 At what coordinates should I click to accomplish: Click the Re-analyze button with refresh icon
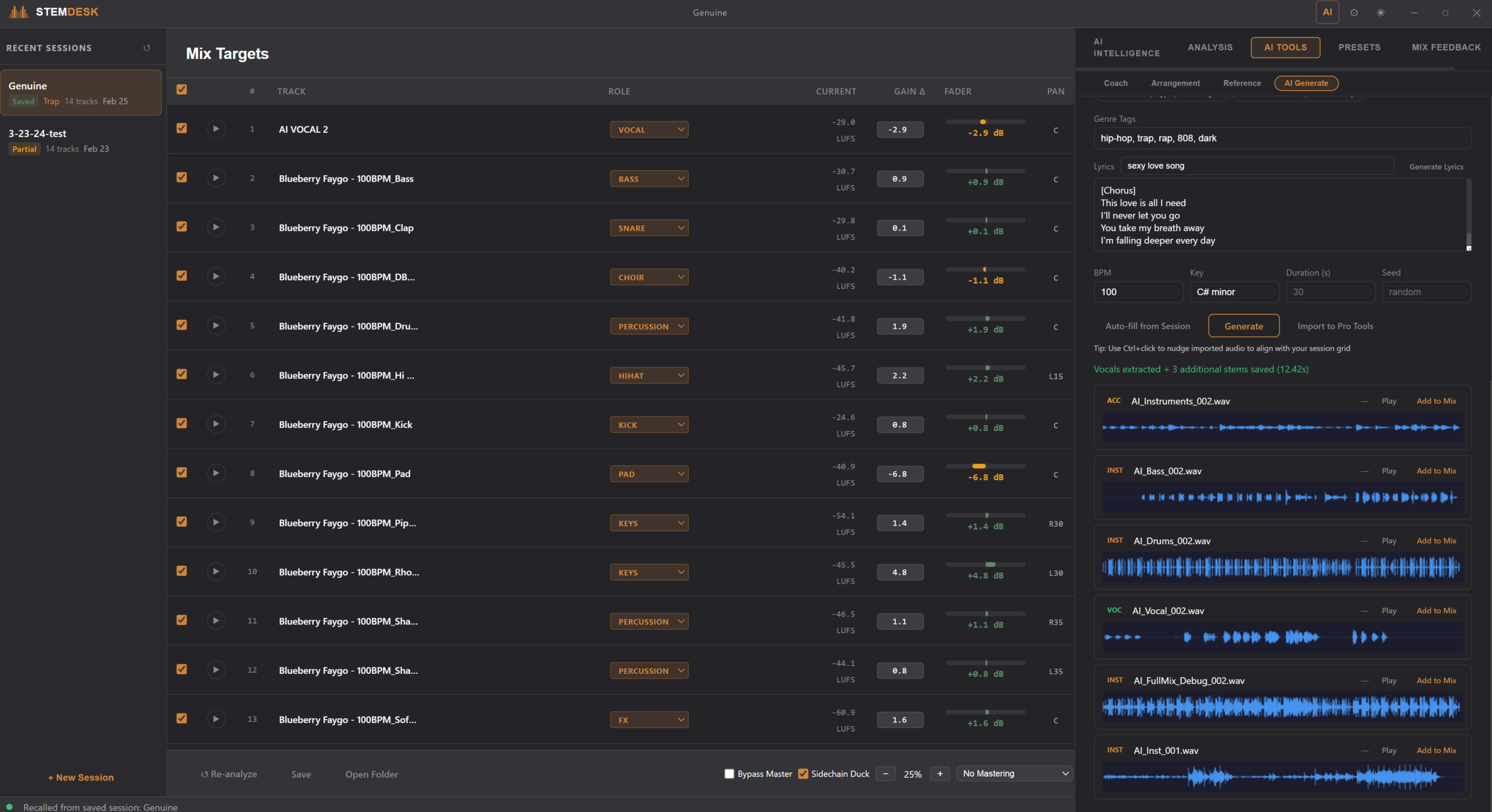[228, 774]
